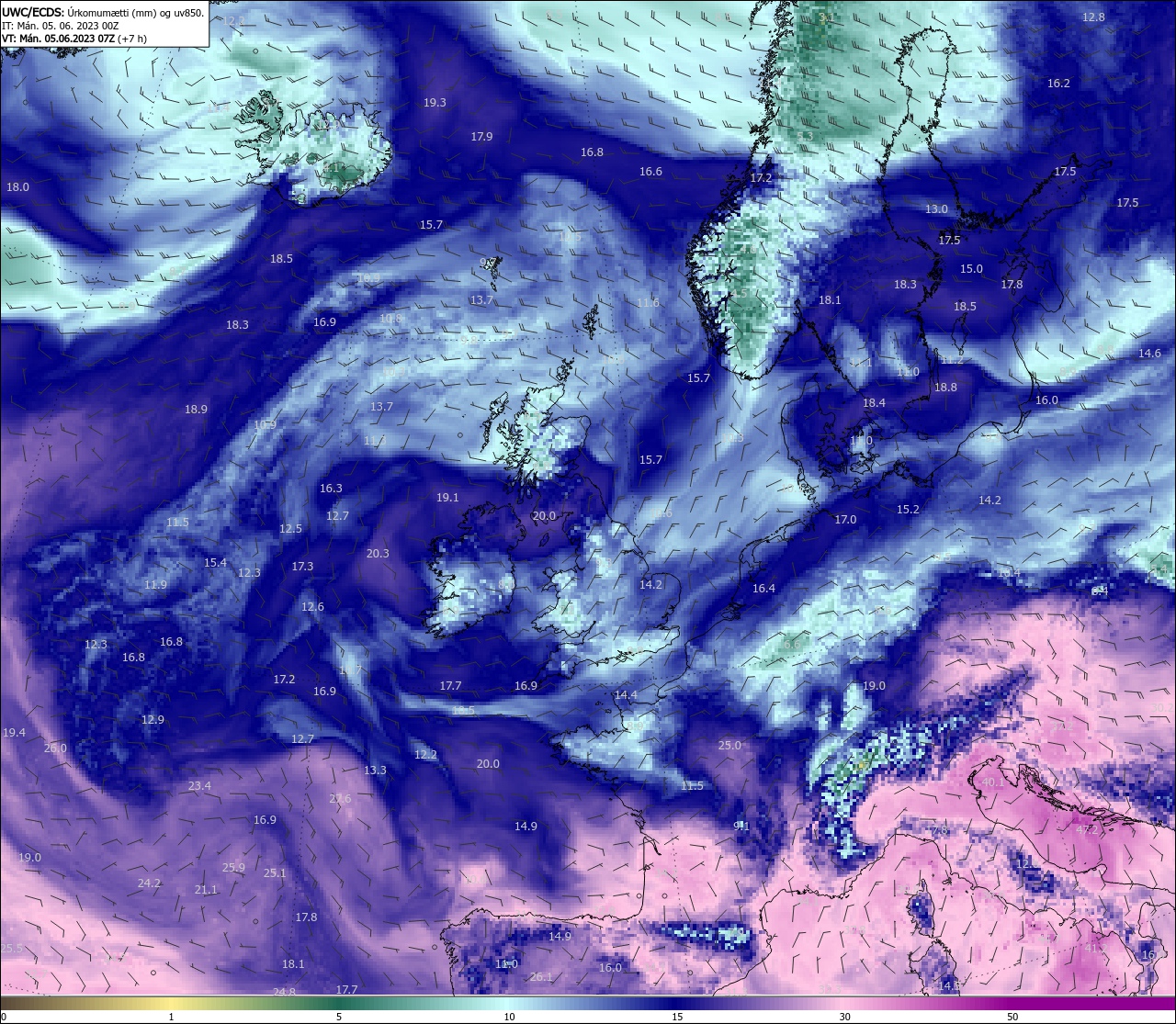Click the map title 'UWC/ECDS: Úrkomumætti (mm) og uv850.'
The image size is (1176, 1024).
point(103,12)
